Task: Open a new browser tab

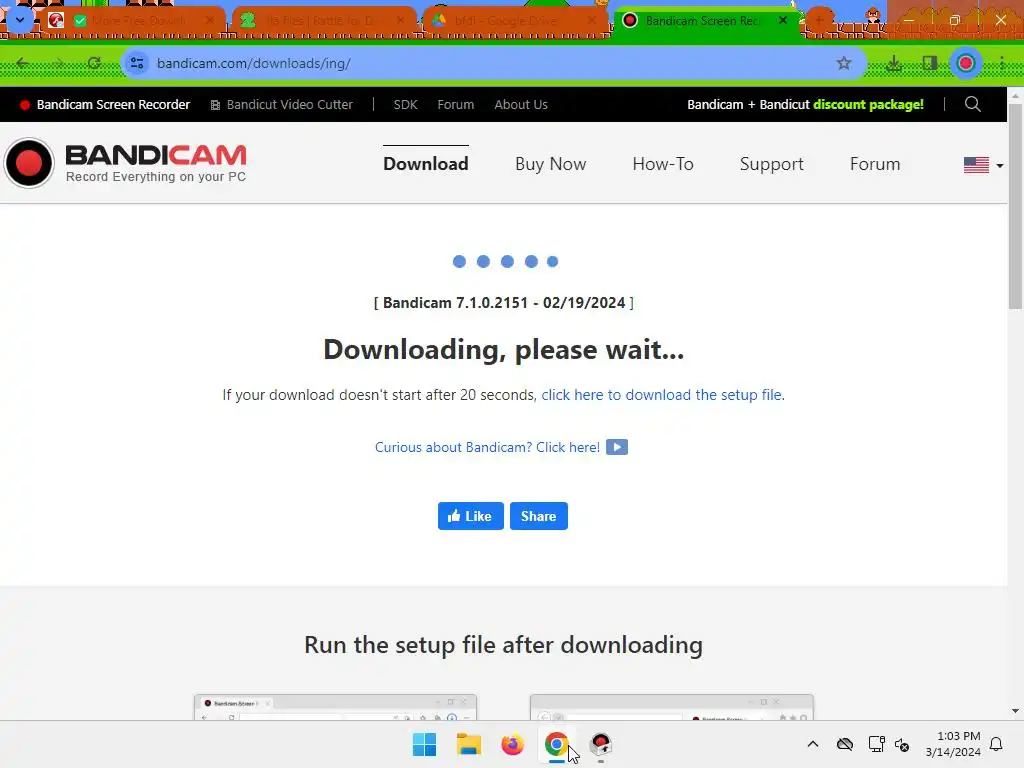Action: pyautogui.click(x=820, y=20)
